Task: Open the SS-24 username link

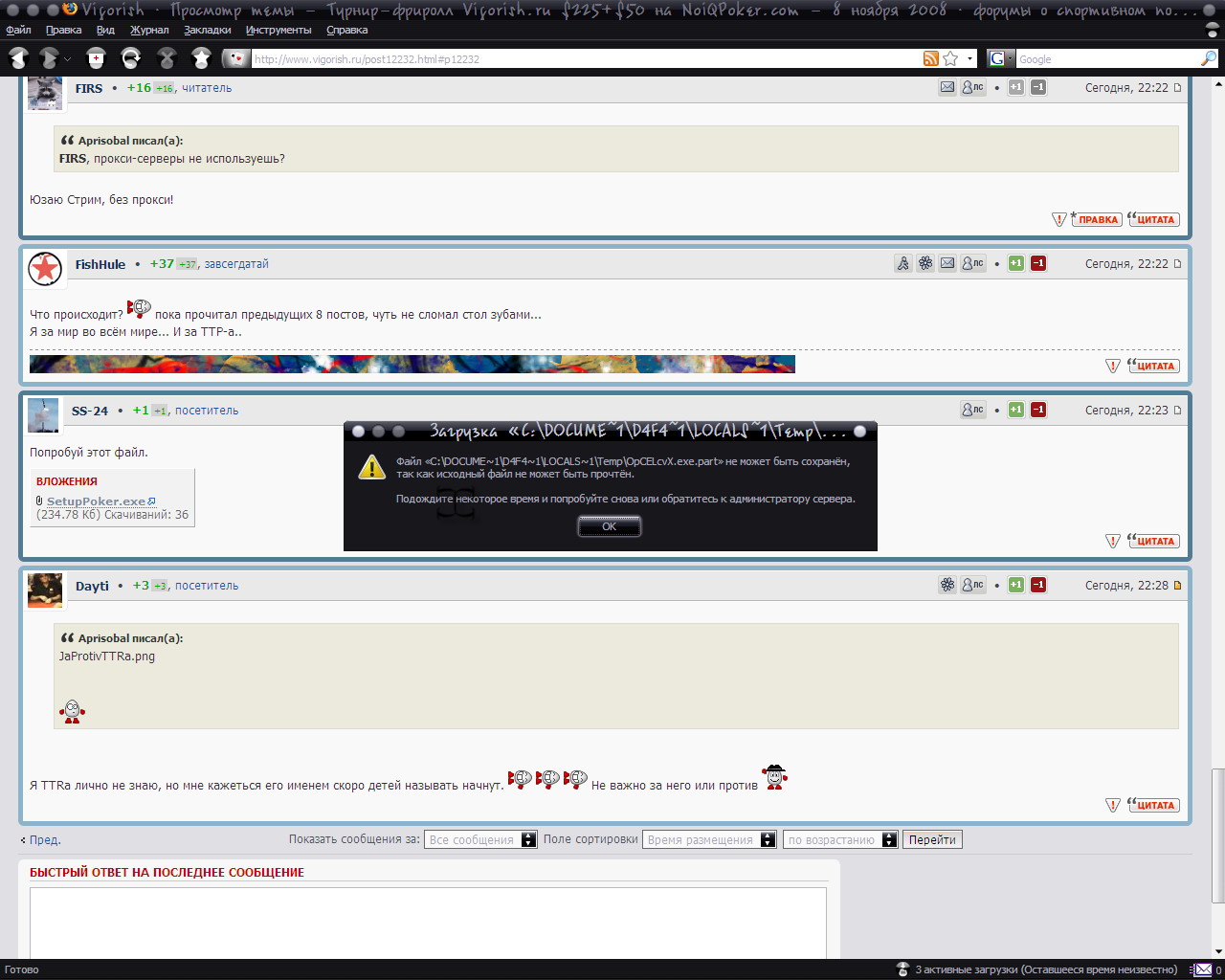Action: click(x=90, y=411)
